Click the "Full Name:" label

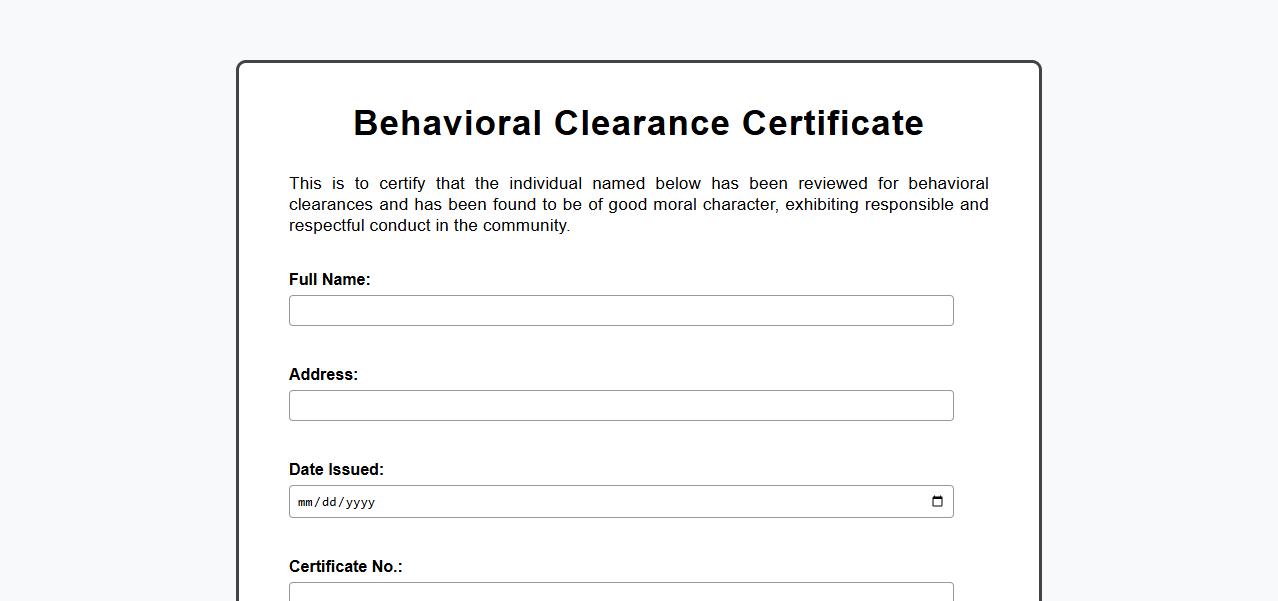329,280
